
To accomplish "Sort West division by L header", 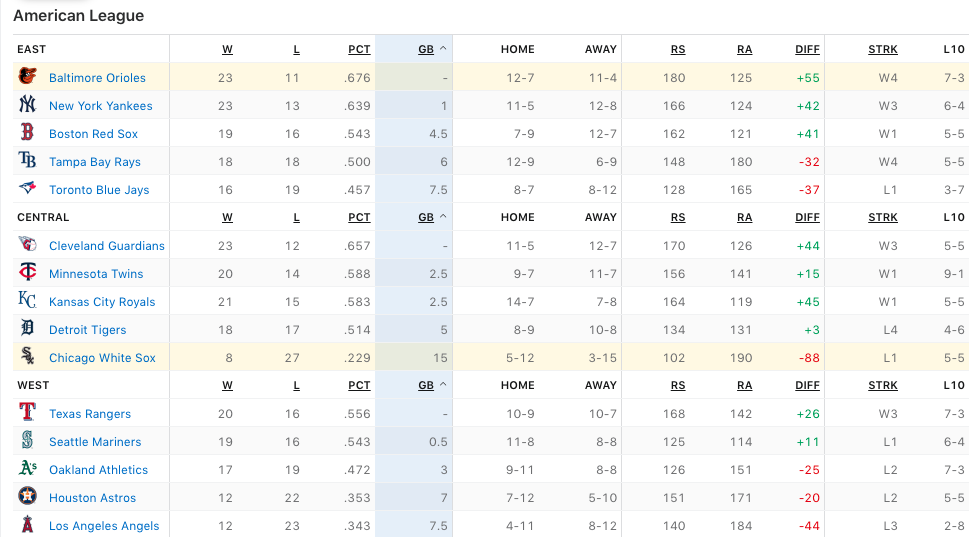I will coord(296,385).
